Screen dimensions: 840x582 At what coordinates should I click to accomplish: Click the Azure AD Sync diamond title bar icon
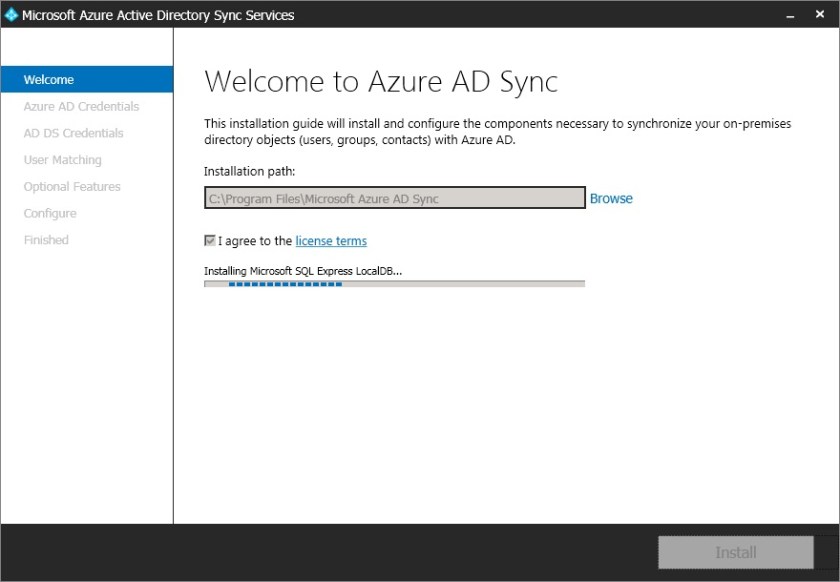point(13,14)
